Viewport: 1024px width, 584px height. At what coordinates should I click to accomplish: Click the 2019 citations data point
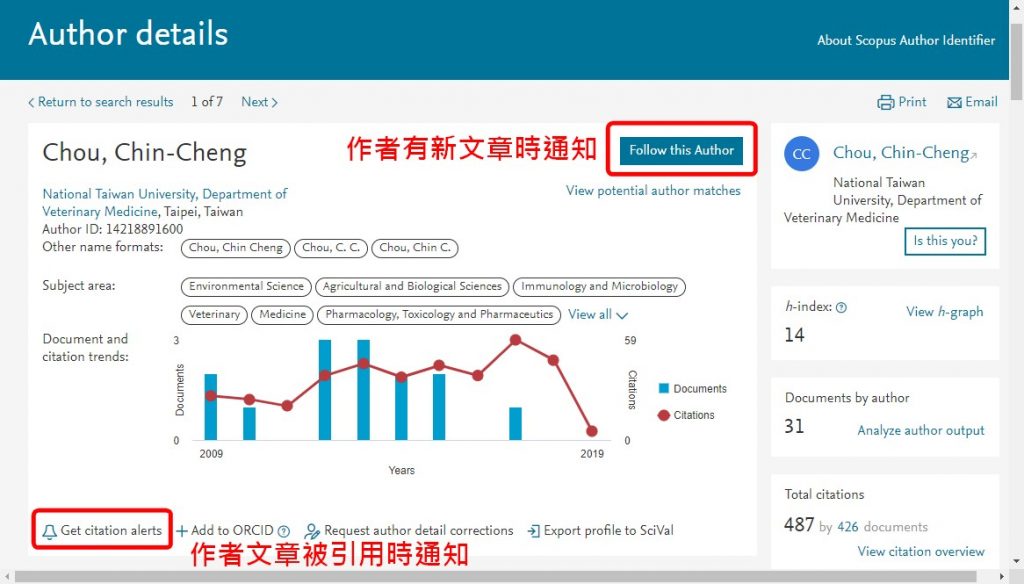coord(592,431)
